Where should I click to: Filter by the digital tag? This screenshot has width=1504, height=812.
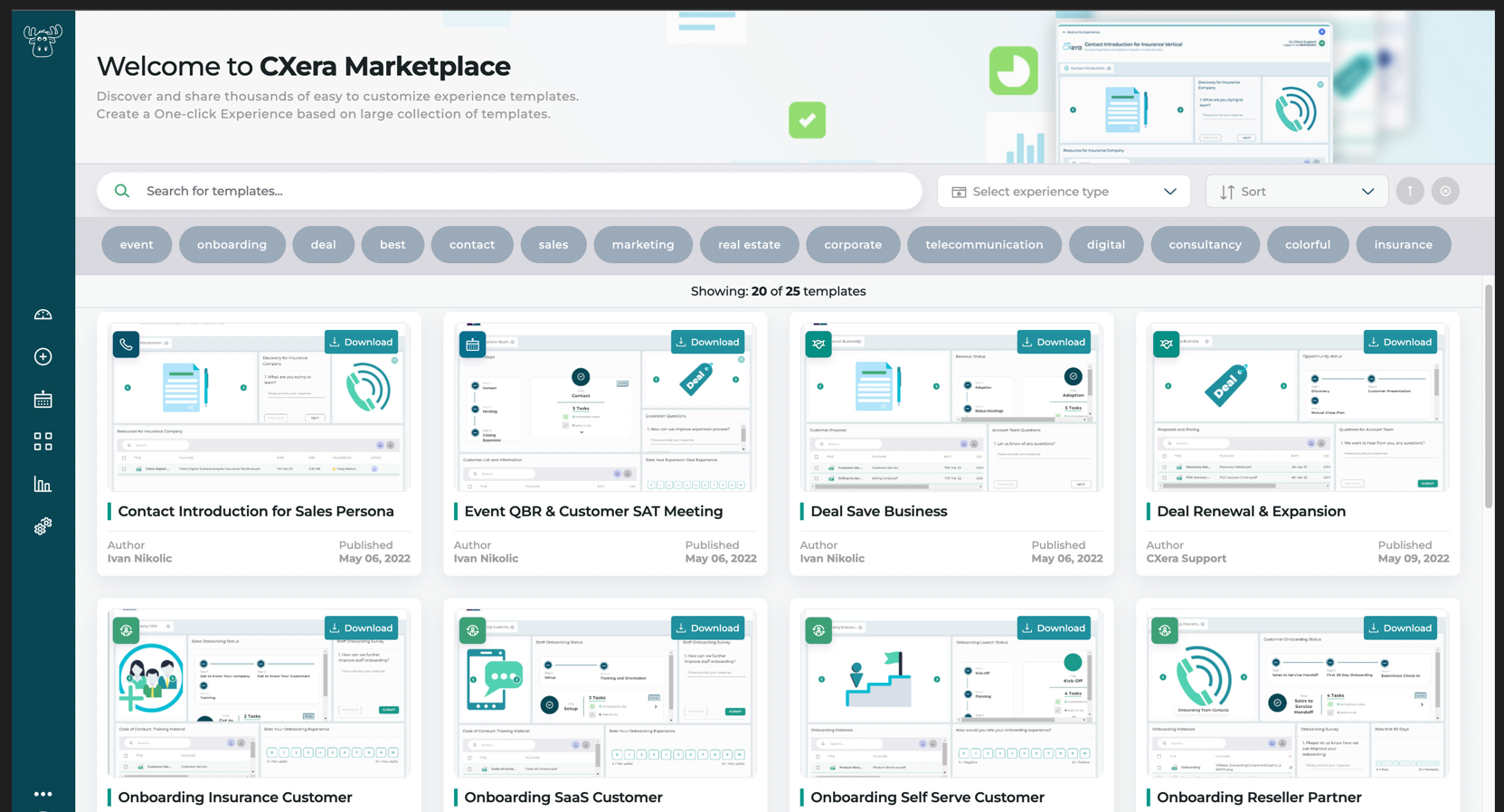pos(1106,245)
